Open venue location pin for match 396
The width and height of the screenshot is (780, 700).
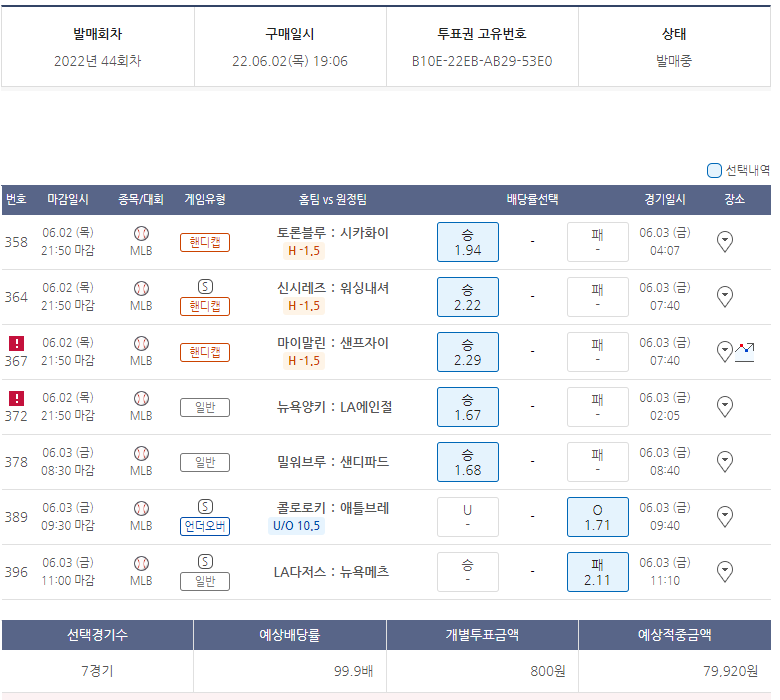[725, 572]
